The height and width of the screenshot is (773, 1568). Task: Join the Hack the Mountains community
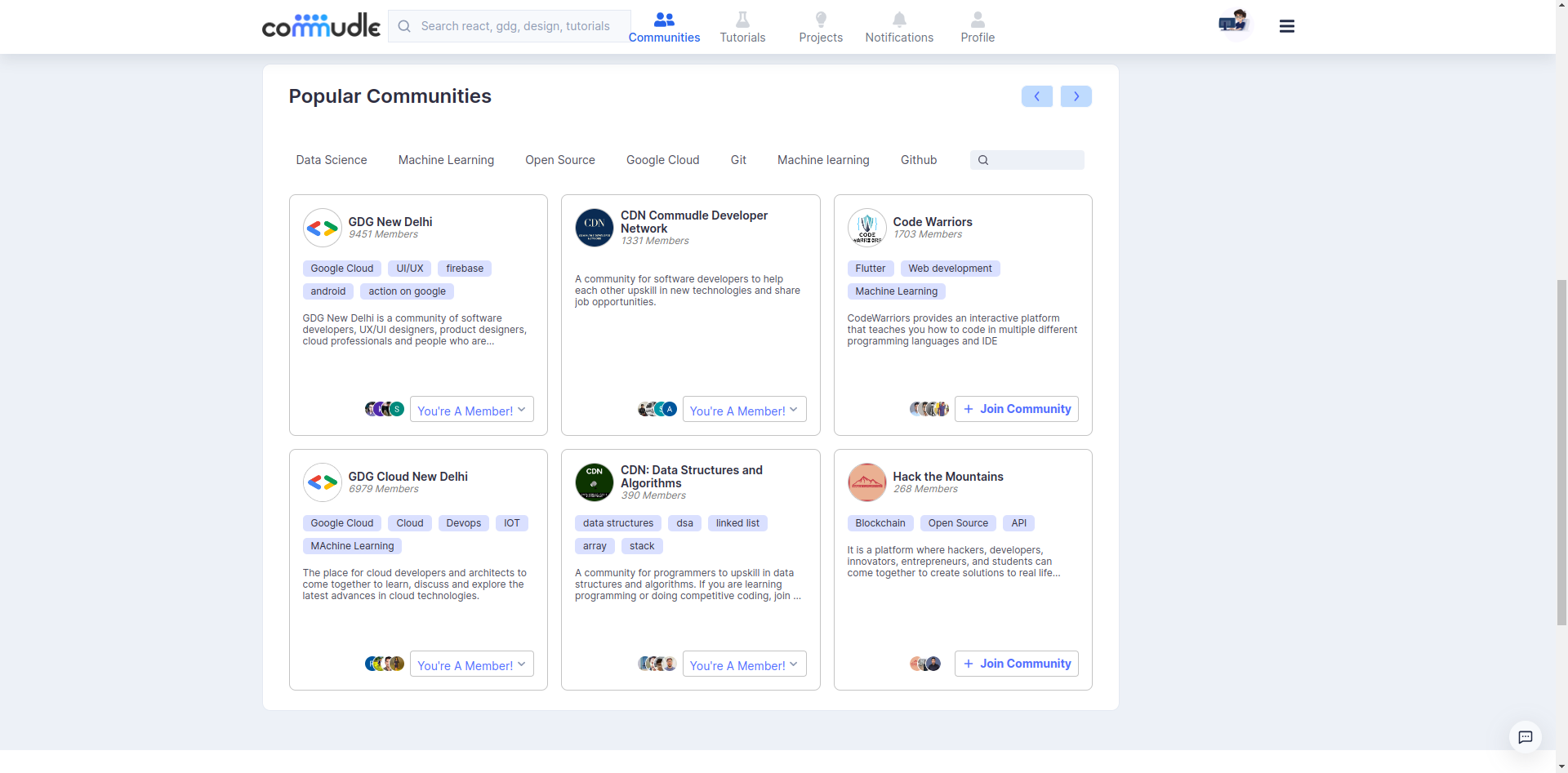coord(1017,664)
